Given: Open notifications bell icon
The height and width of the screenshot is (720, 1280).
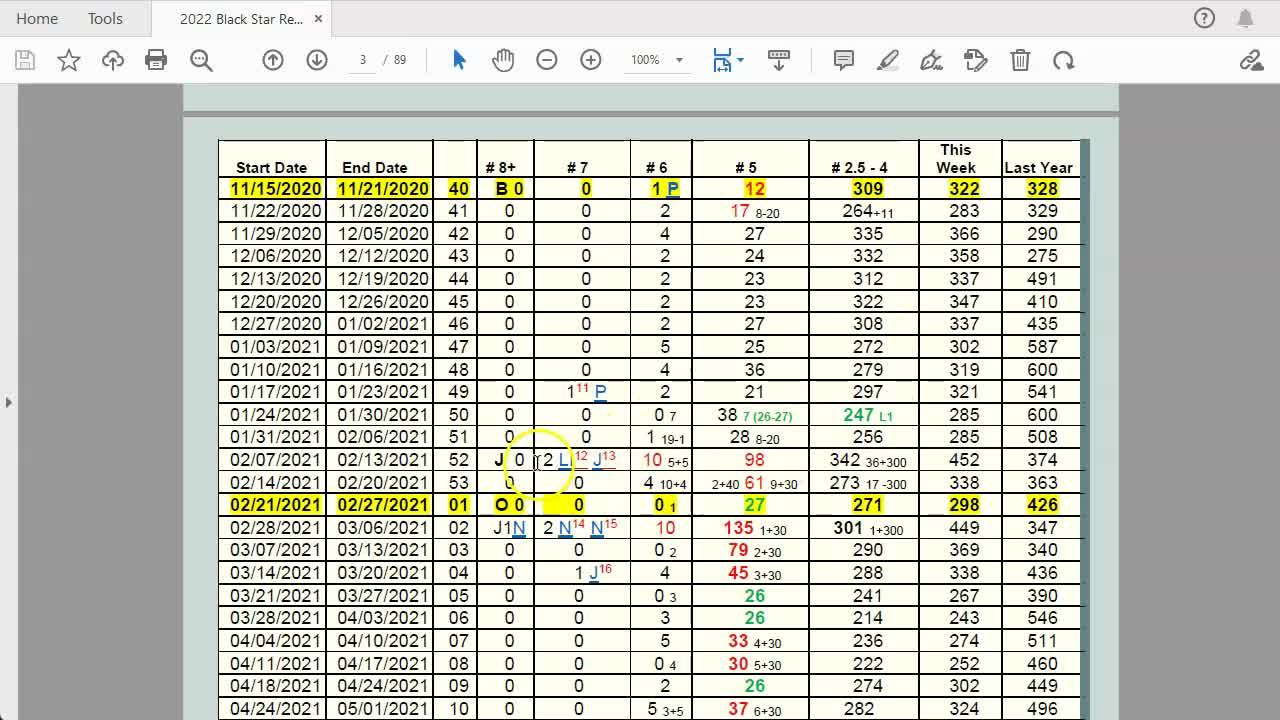Looking at the screenshot, I should pyautogui.click(x=1245, y=18).
